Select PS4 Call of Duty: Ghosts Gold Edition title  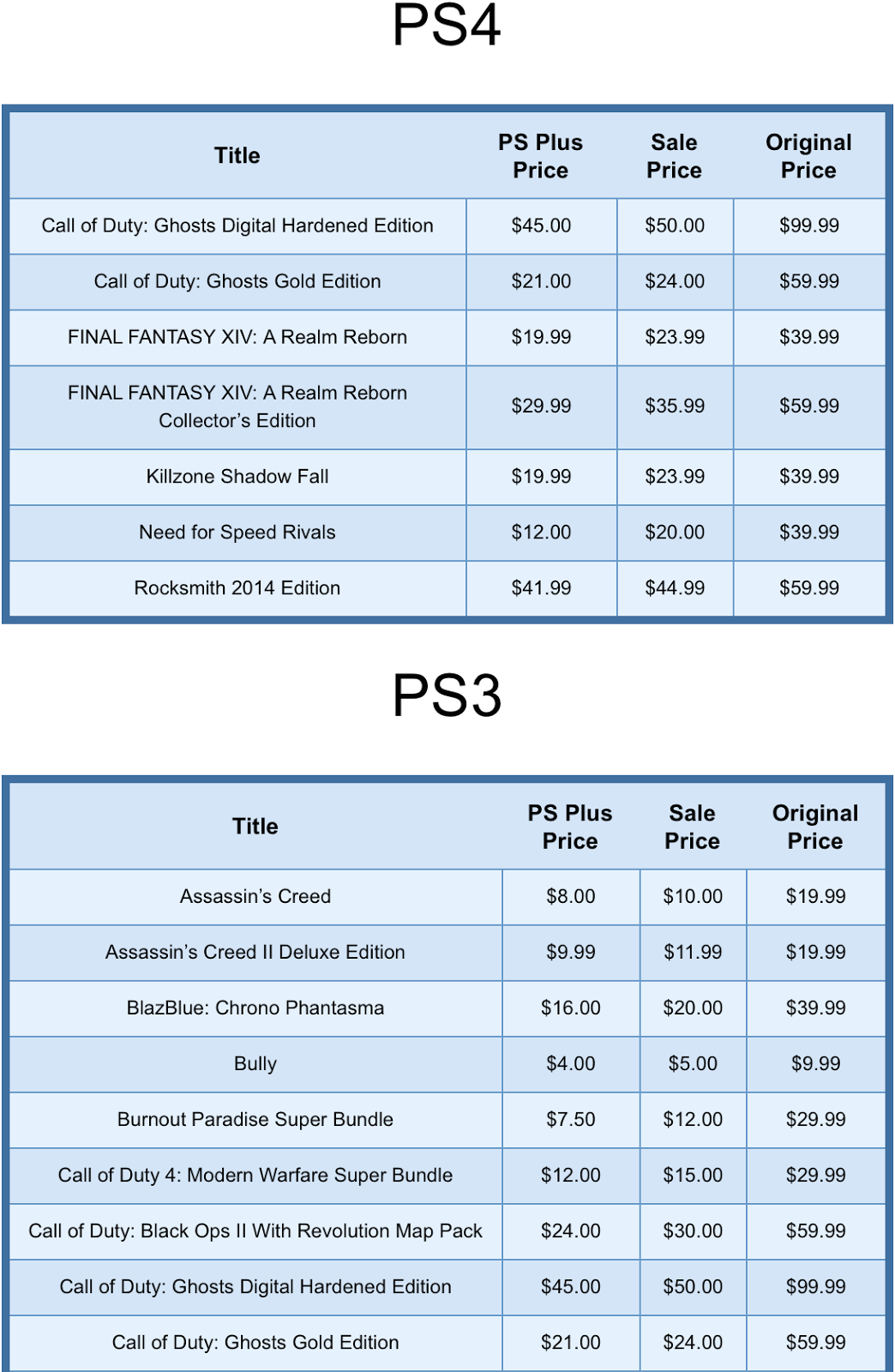pos(237,281)
